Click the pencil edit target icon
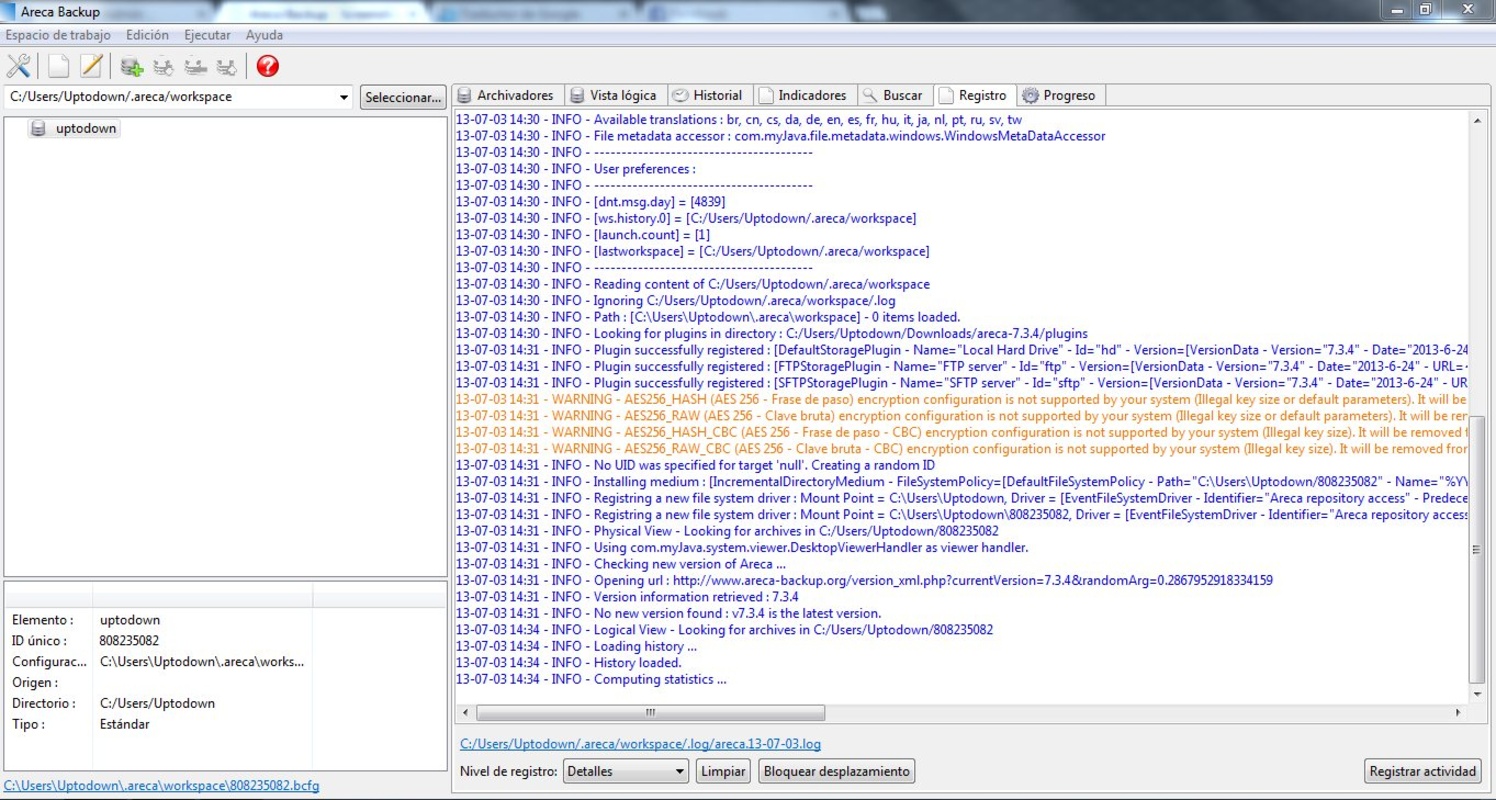The height and width of the screenshot is (800, 1496). pyautogui.click(x=91, y=67)
